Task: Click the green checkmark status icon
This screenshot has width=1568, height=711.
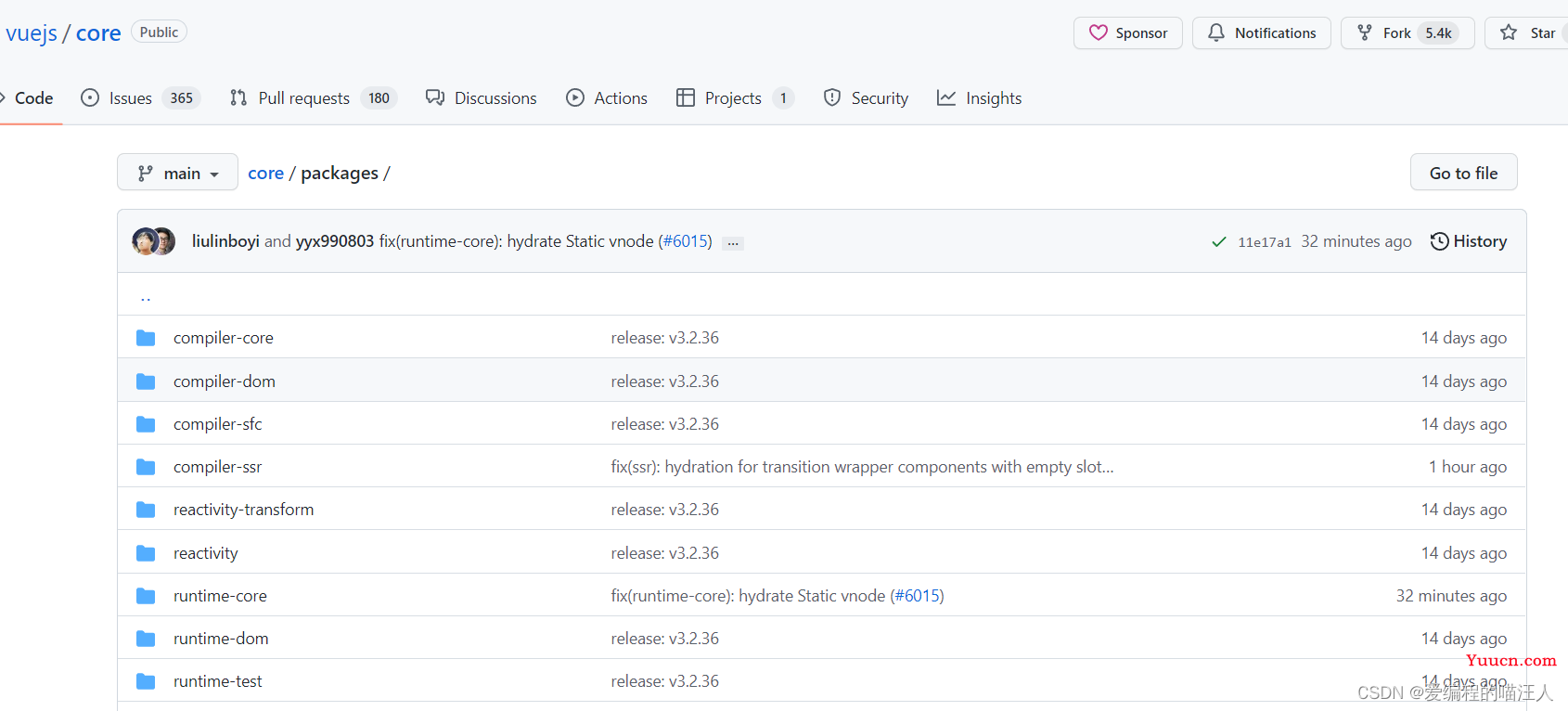Action: click(1219, 242)
